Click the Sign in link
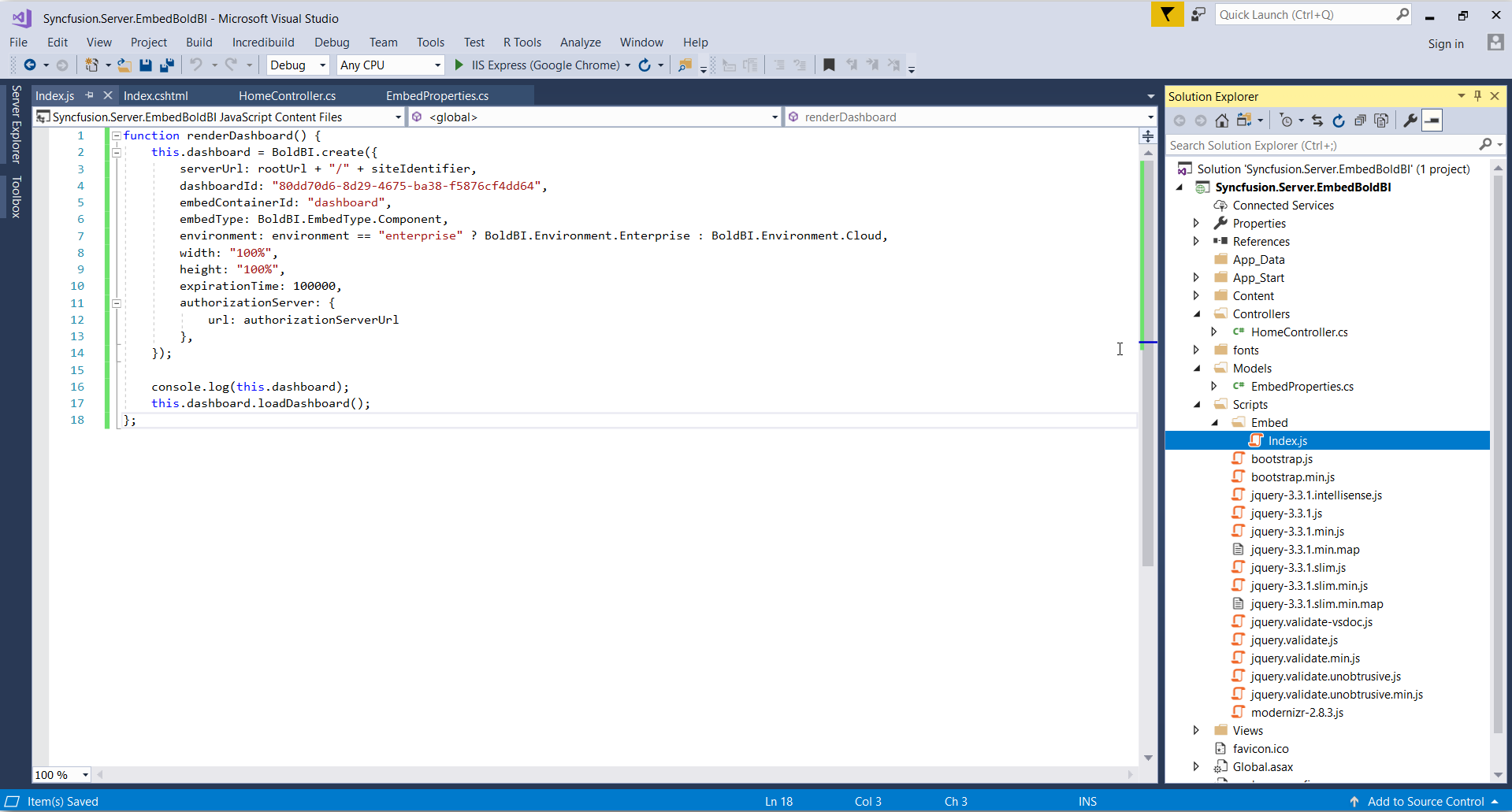 1446,43
